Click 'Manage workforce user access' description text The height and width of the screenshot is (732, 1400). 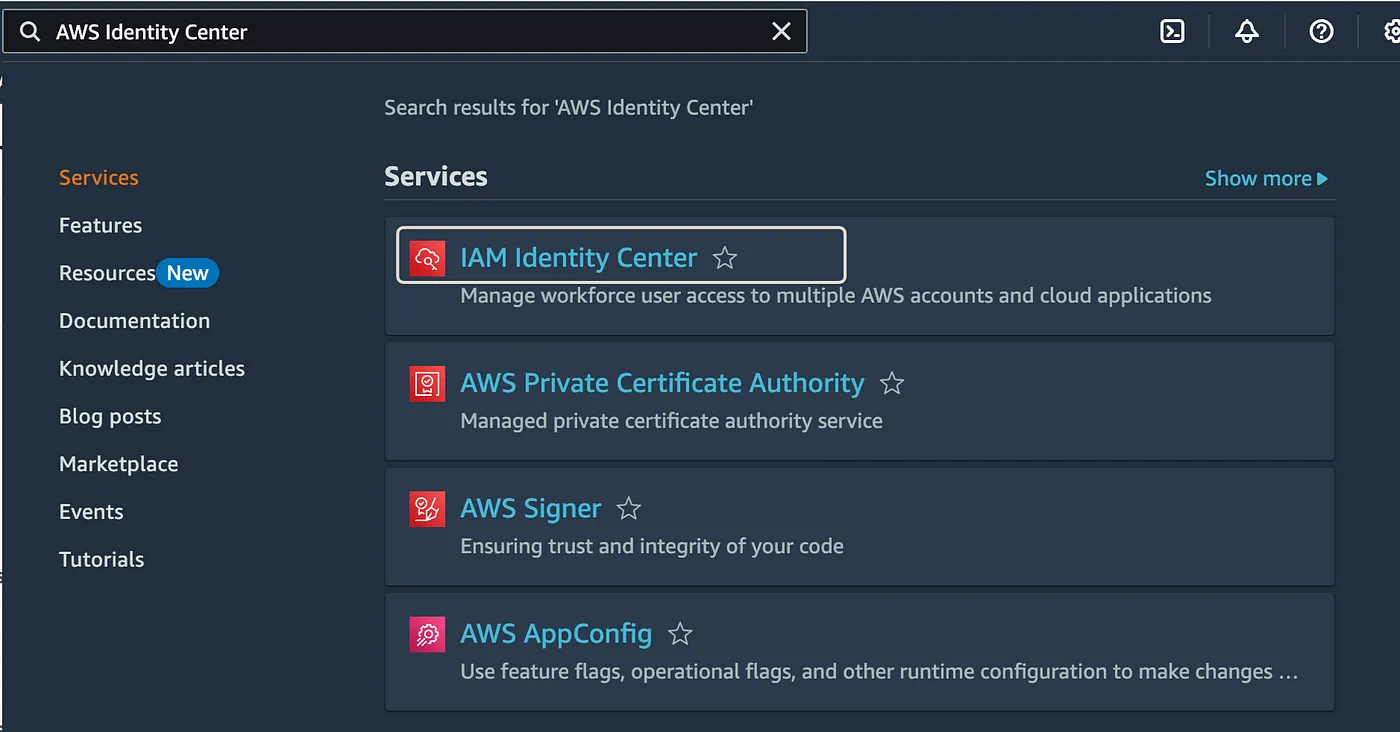[836, 296]
